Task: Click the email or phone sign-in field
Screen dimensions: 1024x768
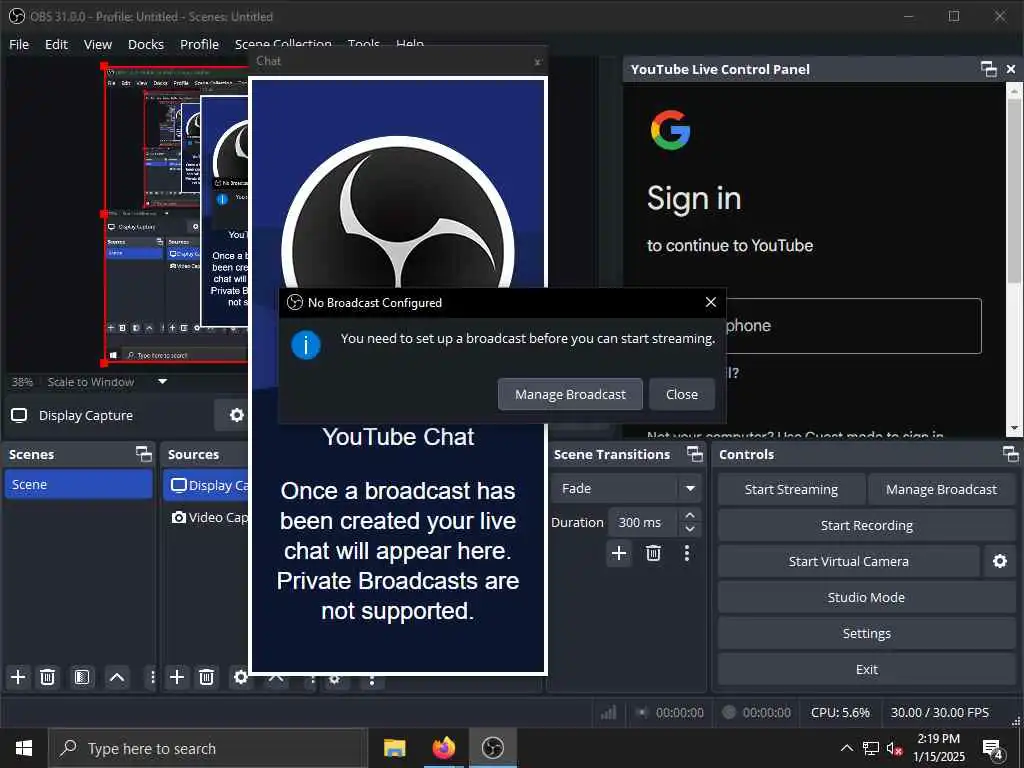Action: [x=853, y=326]
